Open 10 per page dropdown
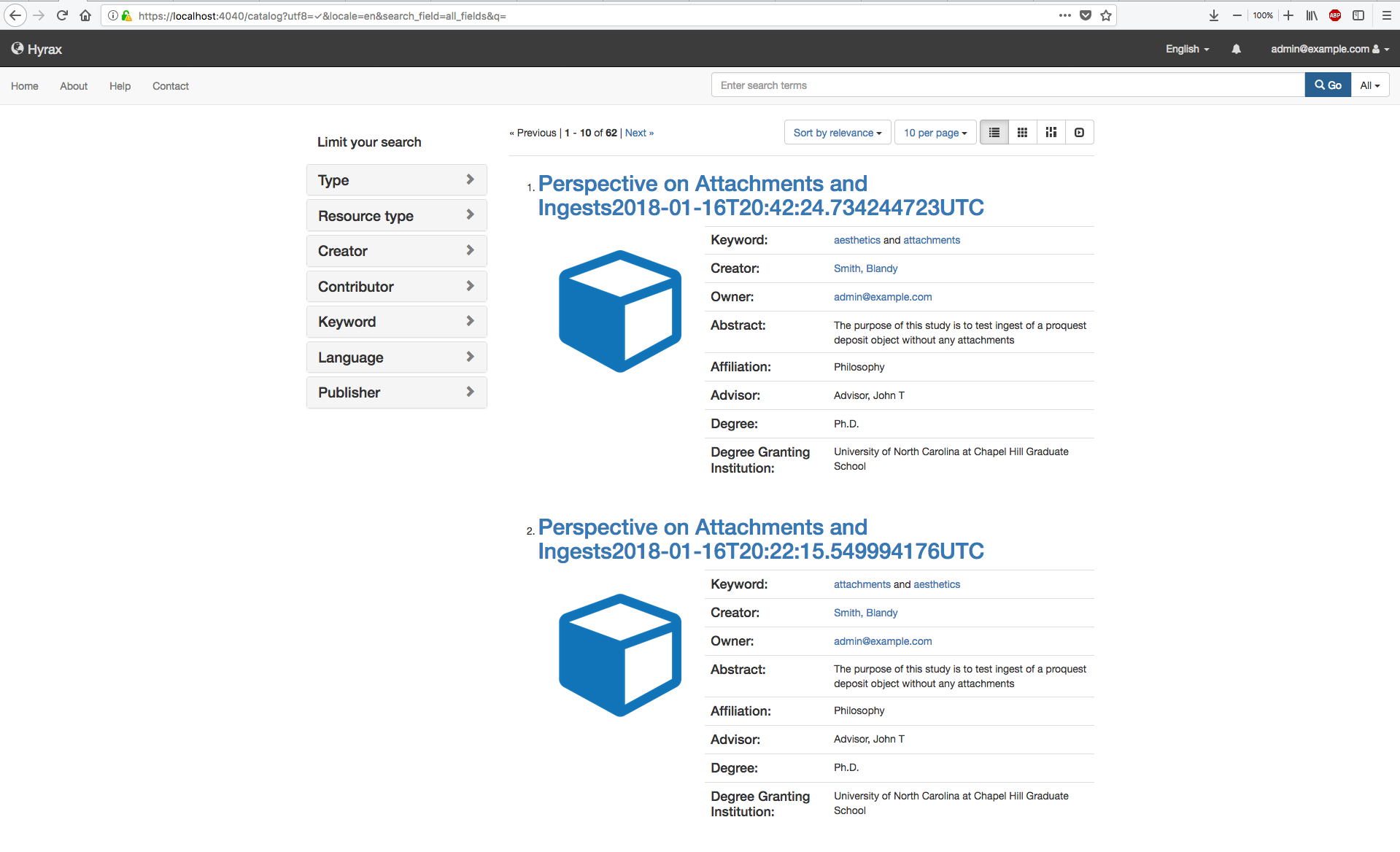Screen dimensions: 1400x852 (935, 133)
